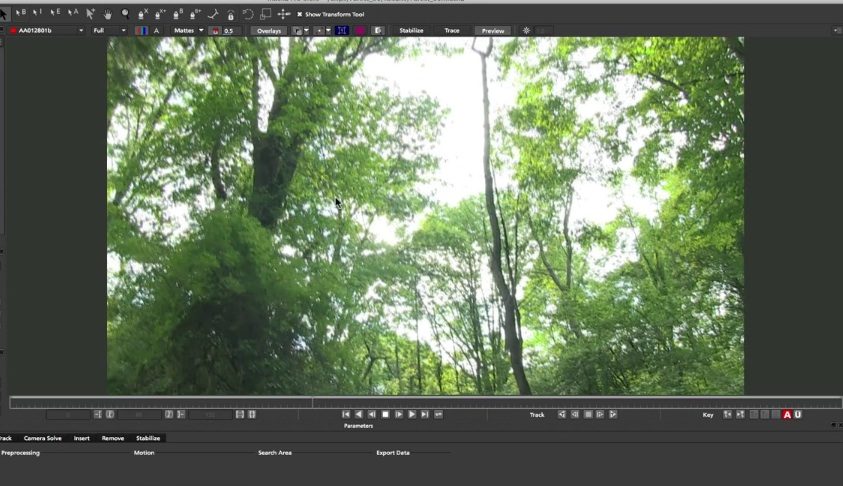Toggle the Overlays button
The image size is (843, 486).
269,31
